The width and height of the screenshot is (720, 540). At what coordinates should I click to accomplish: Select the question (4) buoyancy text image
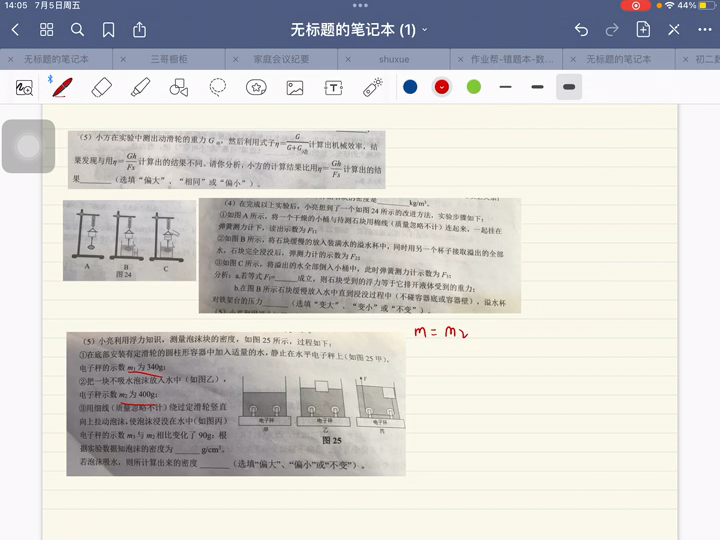click(x=360, y=256)
